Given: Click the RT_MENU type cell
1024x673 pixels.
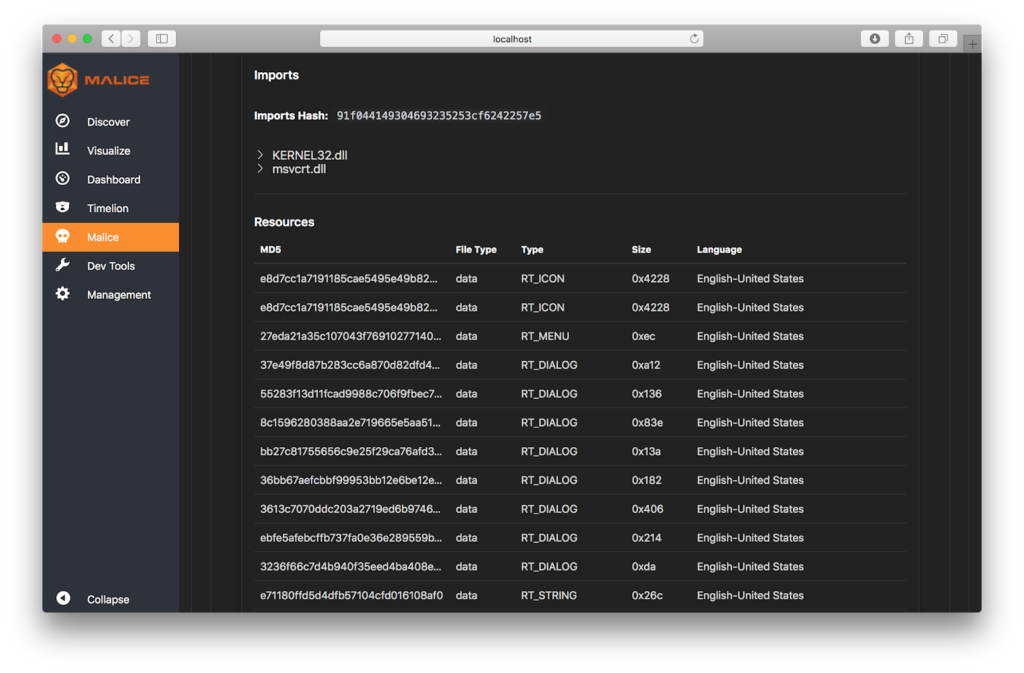Looking at the screenshot, I should pyautogui.click(x=545, y=336).
